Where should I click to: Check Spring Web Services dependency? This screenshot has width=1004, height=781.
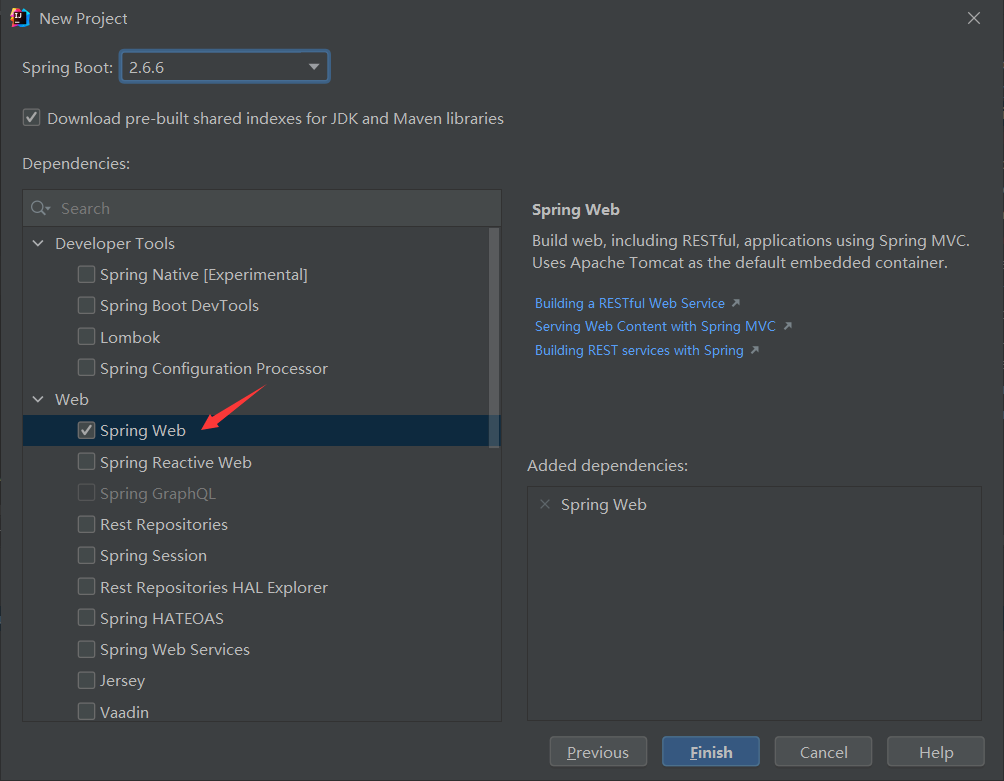[86, 649]
